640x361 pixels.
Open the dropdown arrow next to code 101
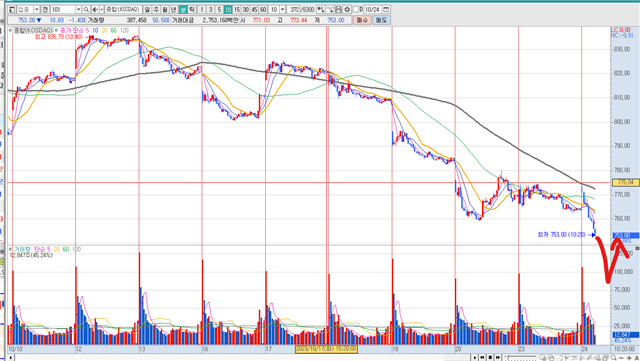[78, 9]
